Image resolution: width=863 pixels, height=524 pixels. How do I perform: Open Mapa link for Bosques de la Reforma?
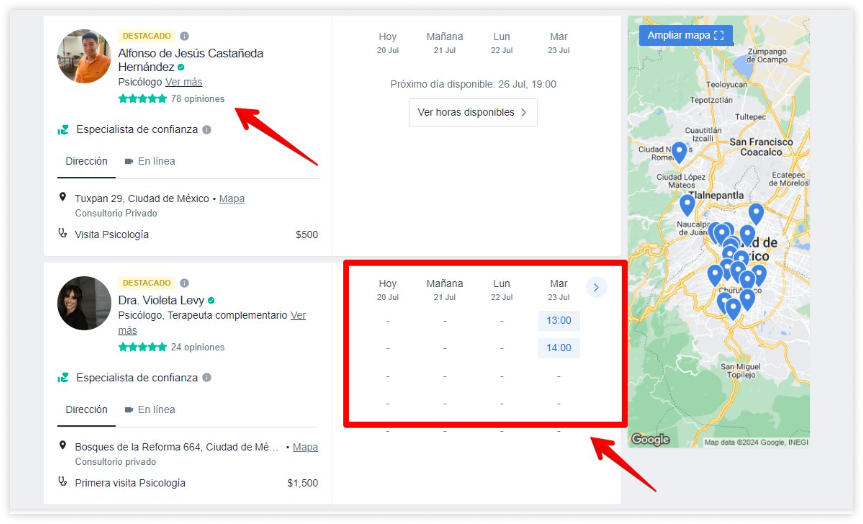point(305,447)
